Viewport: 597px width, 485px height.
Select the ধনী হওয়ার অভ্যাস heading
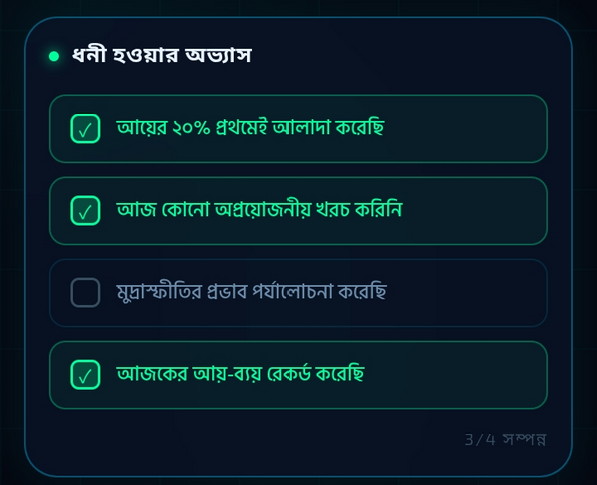coord(162,56)
